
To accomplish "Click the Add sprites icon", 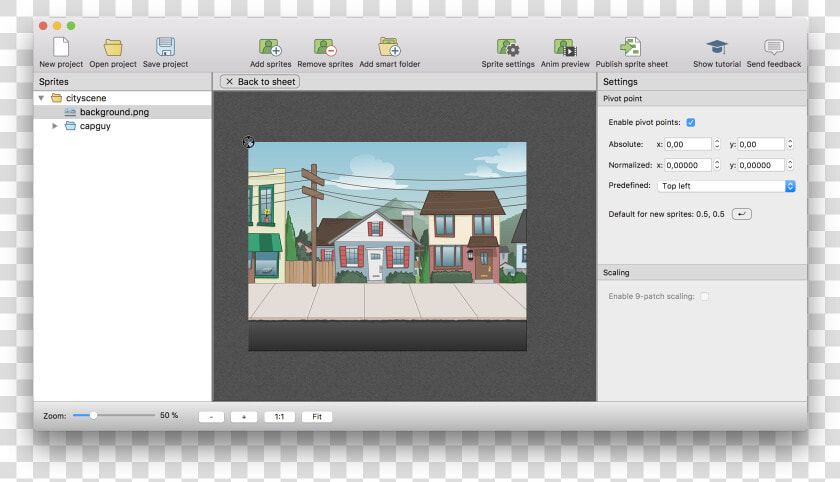I will 271,47.
